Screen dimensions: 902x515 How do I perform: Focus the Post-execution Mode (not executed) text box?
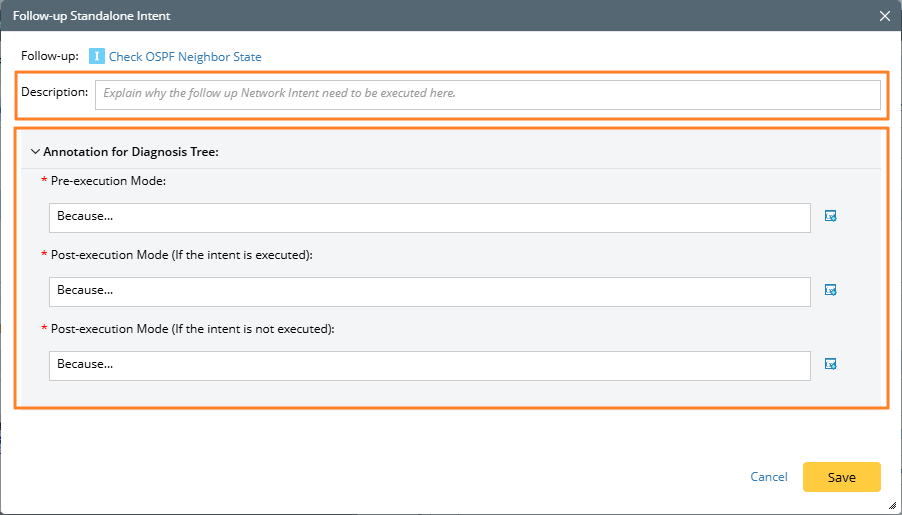(x=429, y=365)
